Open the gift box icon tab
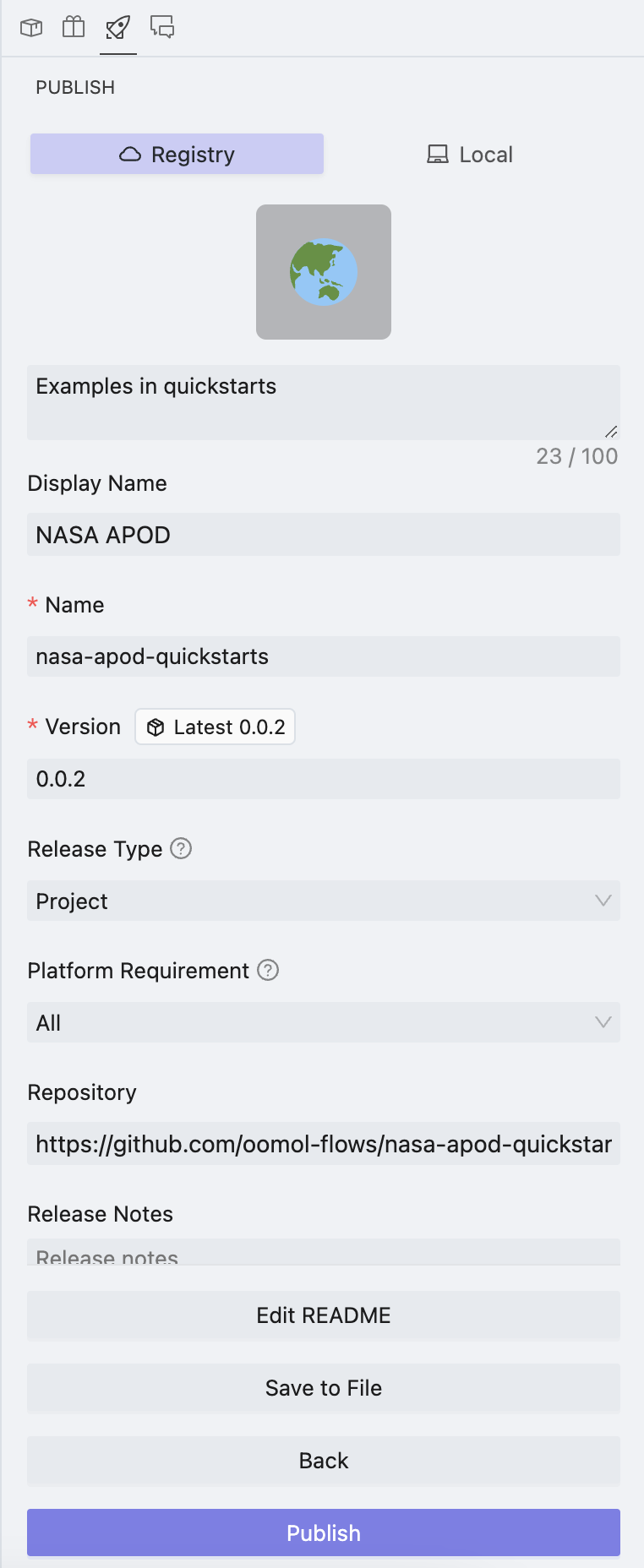The width and height of the screenshot is (644, 1568). pyautogui.click(x=74, y=28)
